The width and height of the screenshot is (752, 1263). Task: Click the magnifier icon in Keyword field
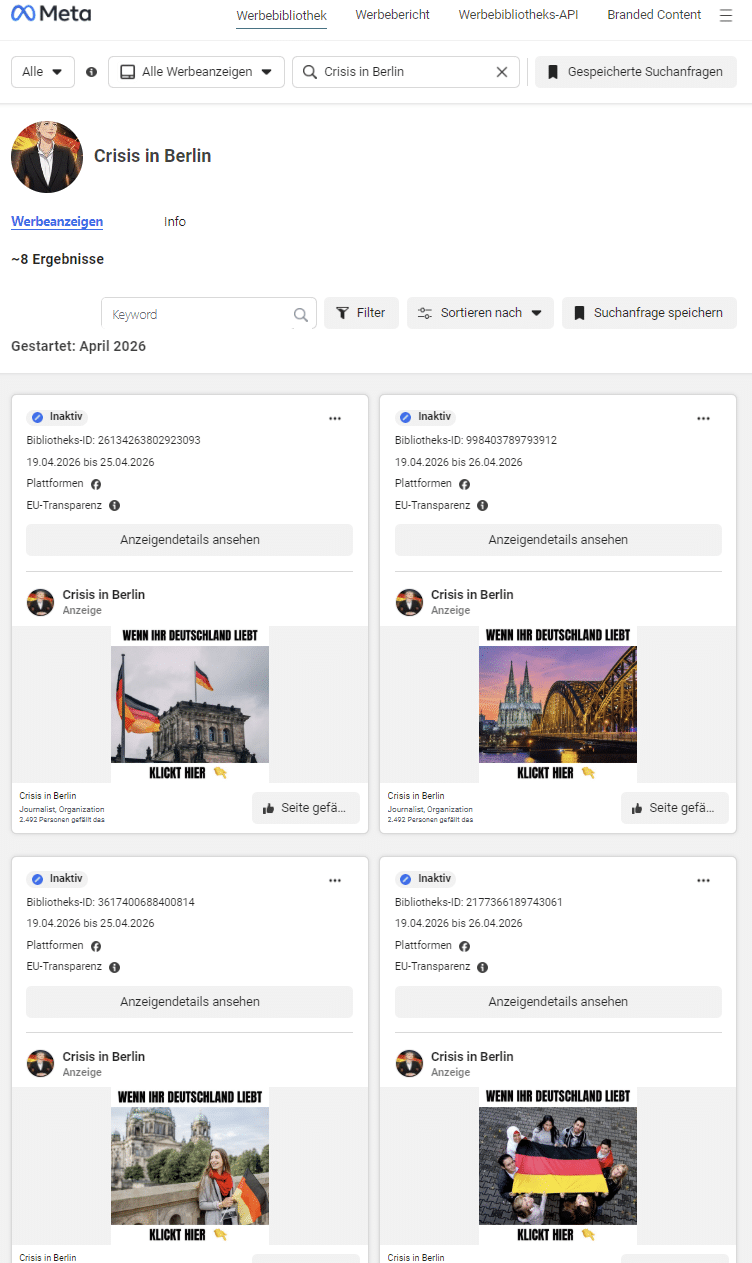point(300,315)
